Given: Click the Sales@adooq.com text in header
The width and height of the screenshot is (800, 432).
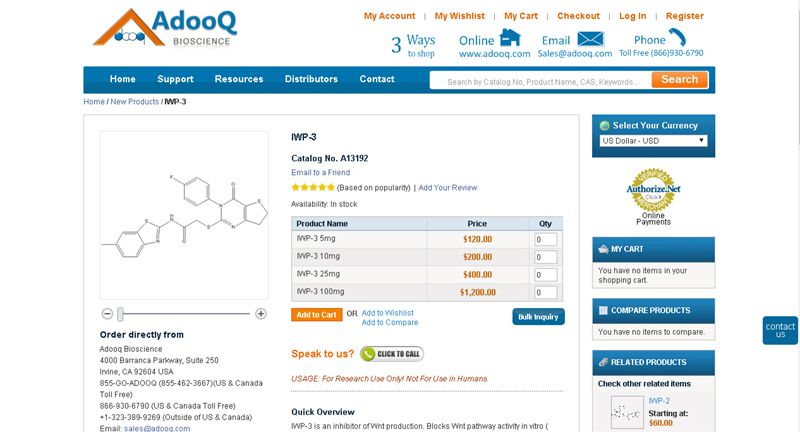Looking at the screenshot, I should coord(575,54).
